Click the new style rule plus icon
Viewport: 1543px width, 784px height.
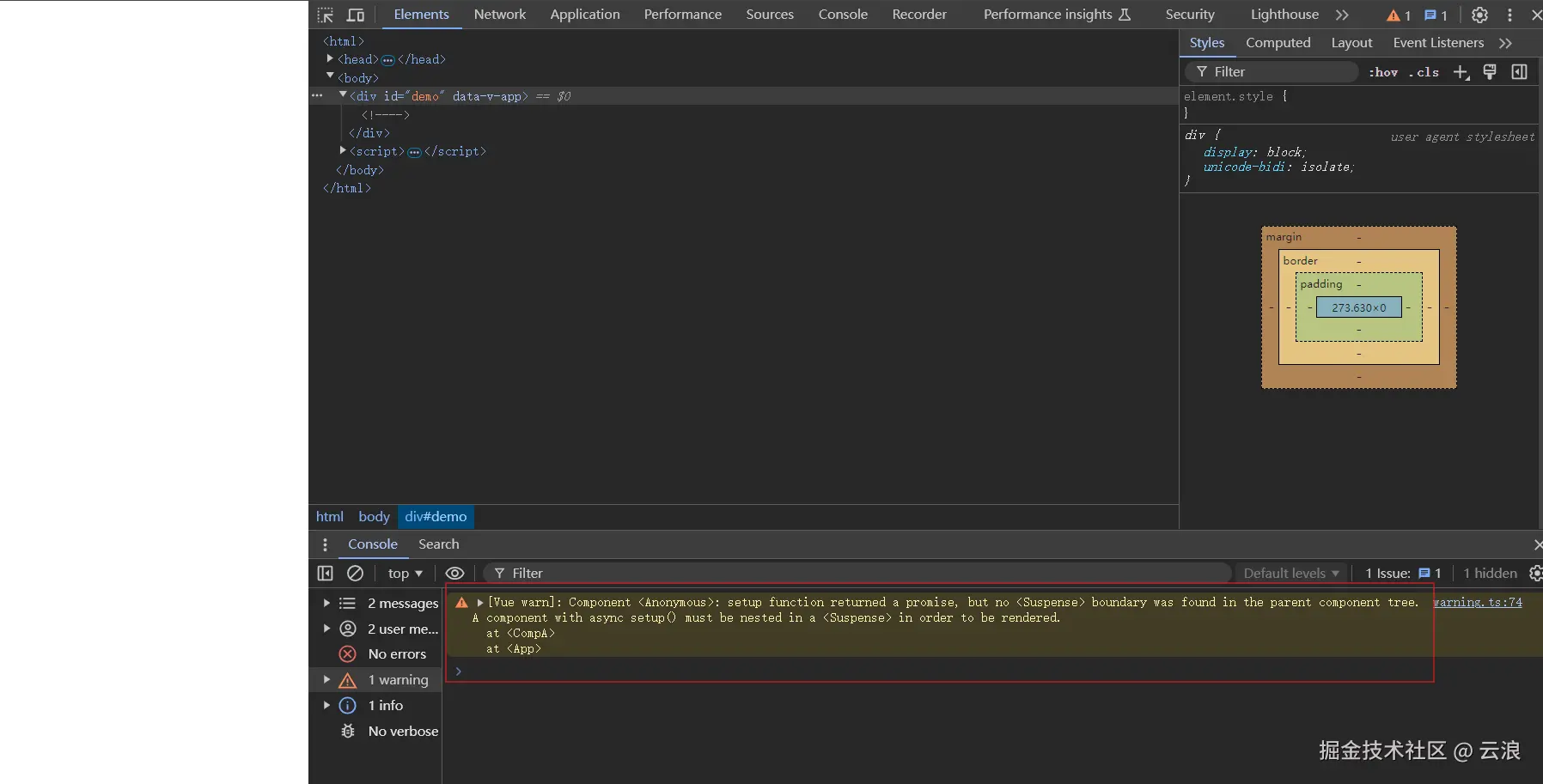click(1461, 72)
